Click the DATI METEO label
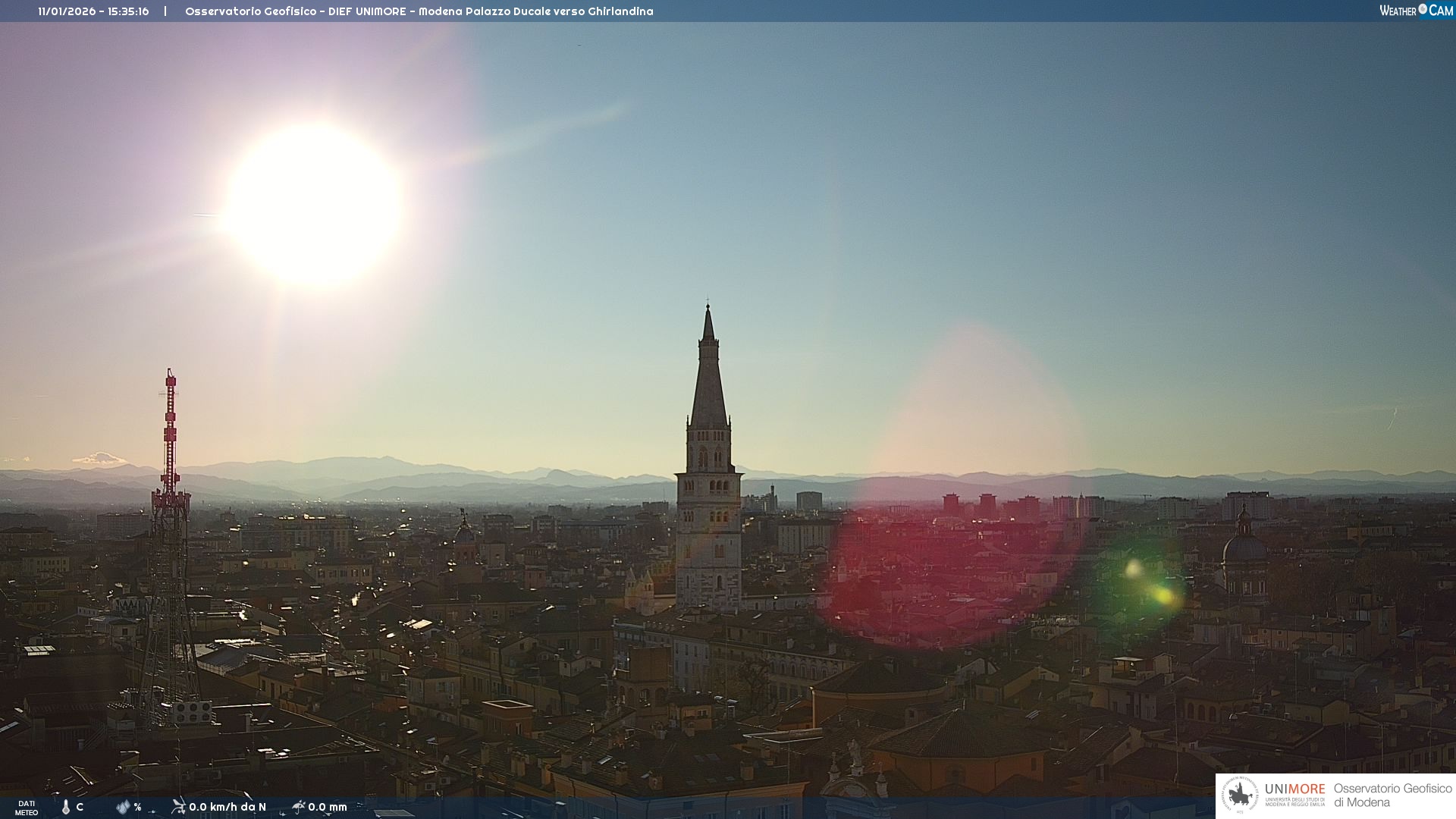 (x=27, y=808)
